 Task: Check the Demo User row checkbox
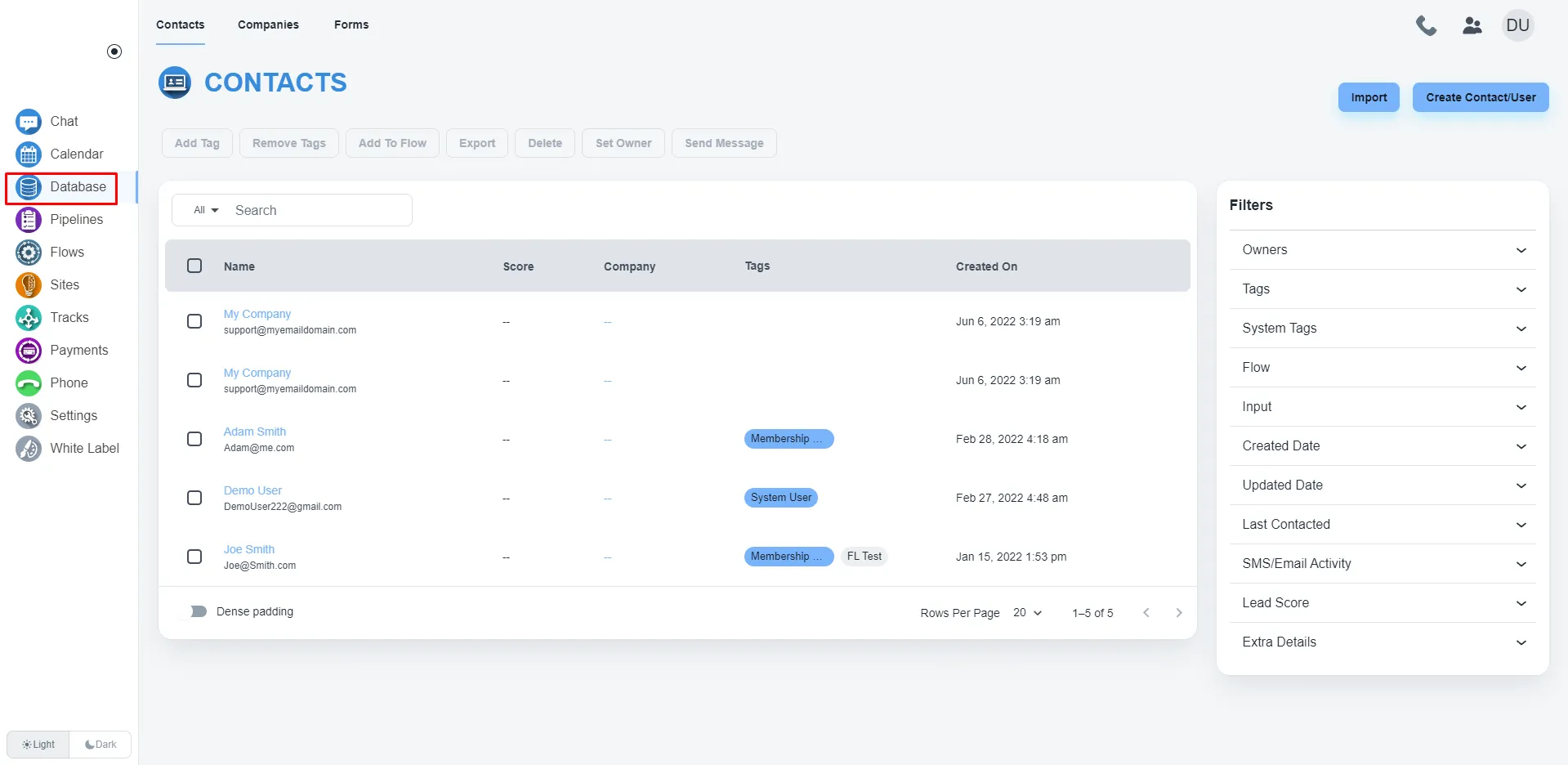[194, 498]
